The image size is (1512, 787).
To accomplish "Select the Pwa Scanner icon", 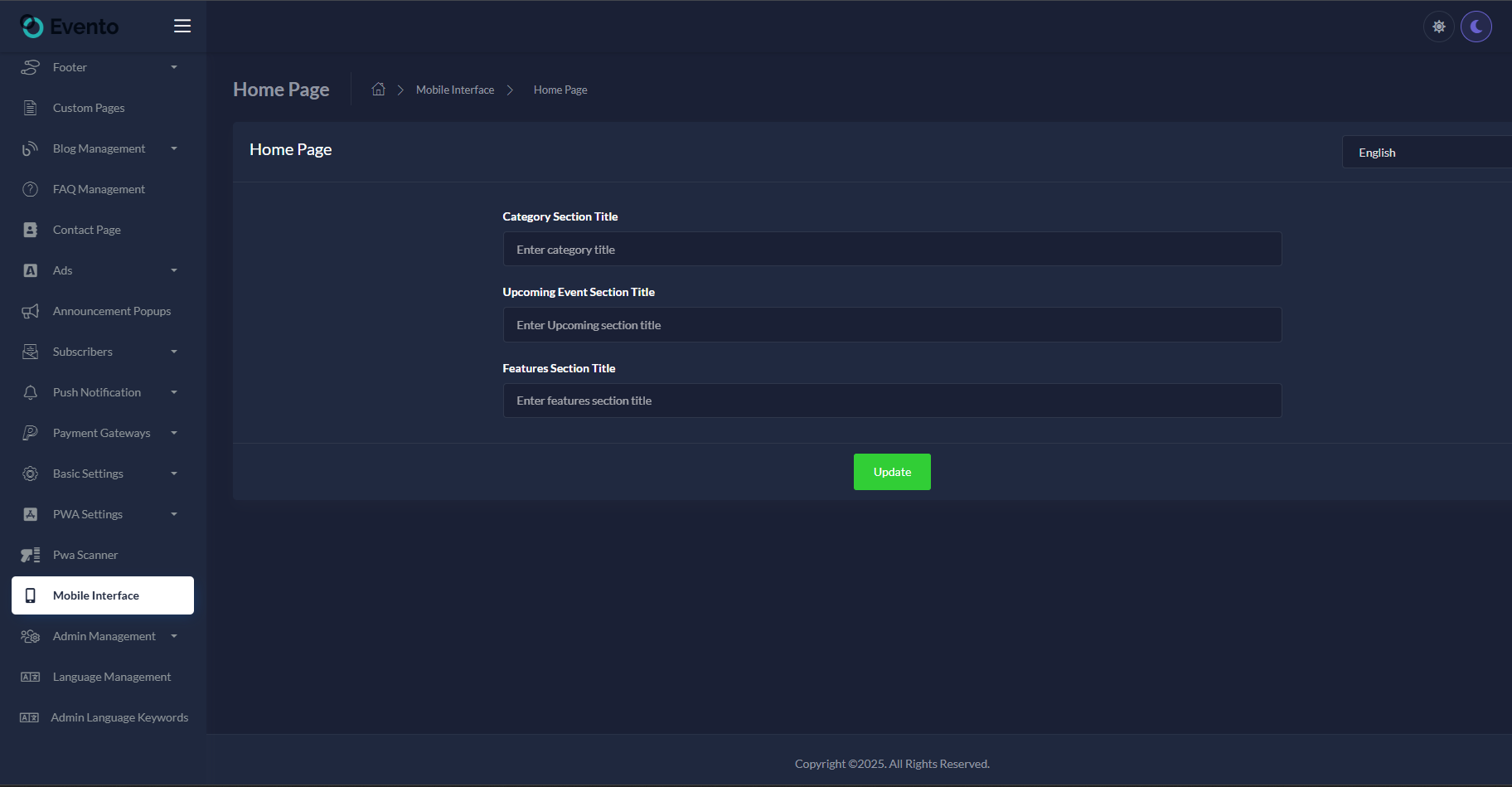I will tap(30, 554).
